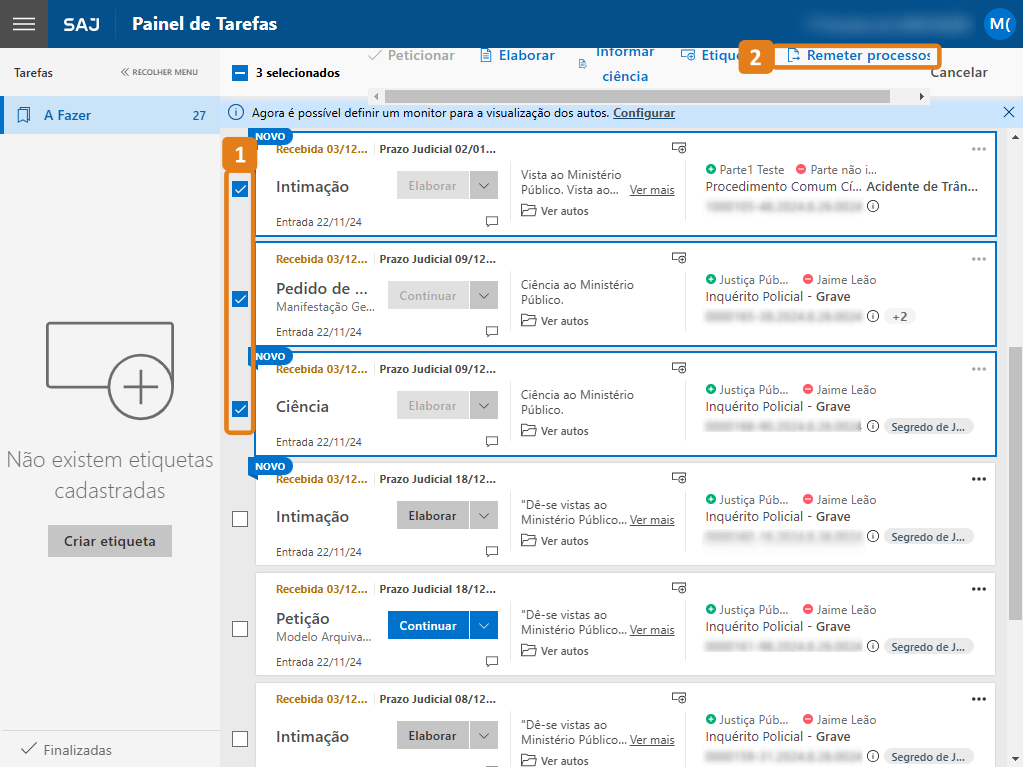The width and height of the screenshot is (1023, 767).
Task: Close the blue monitor info banner
Action: pos(1008,113)
